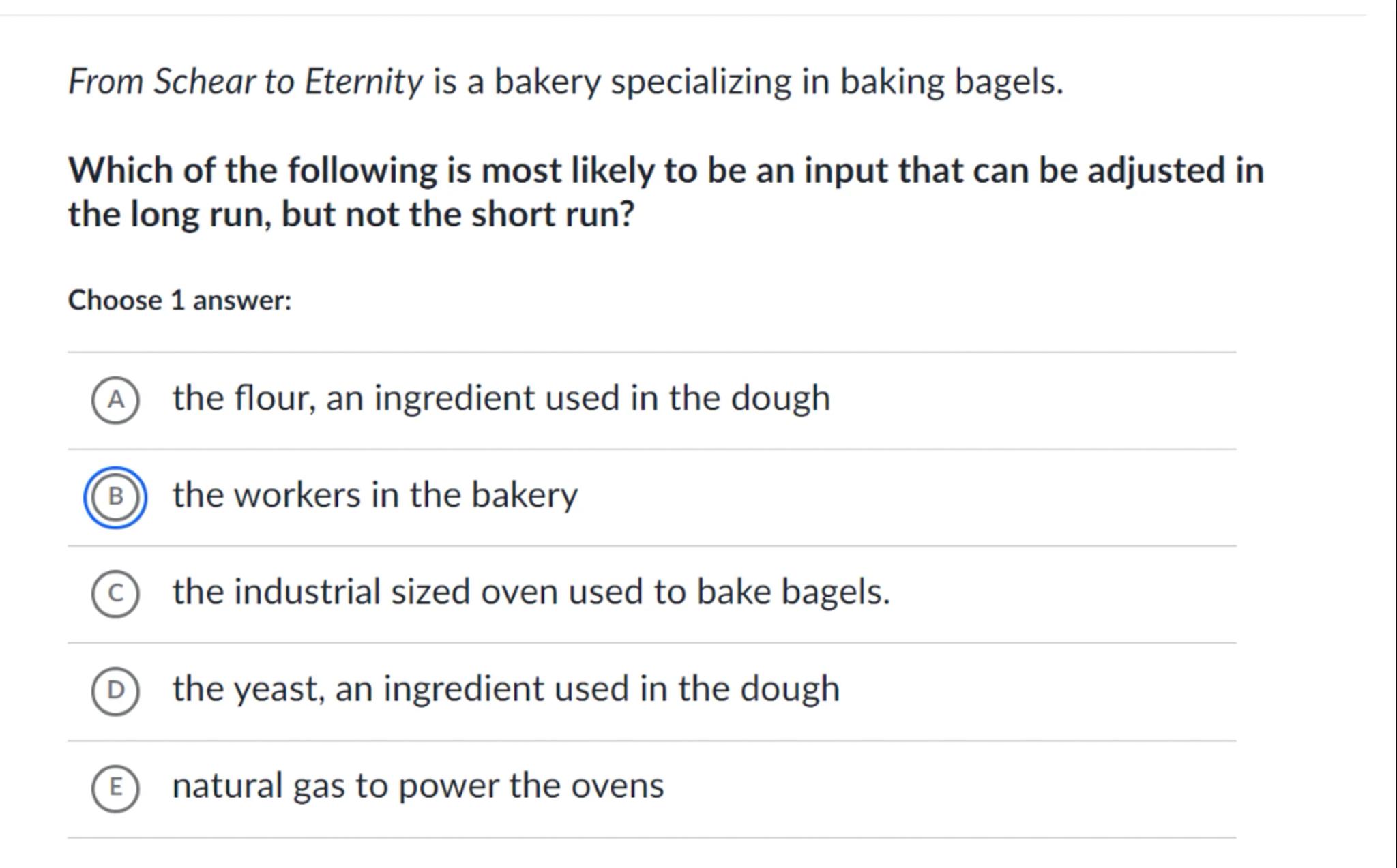Viewport: 1397px width, 868px height.
Task: Click the 'natural gas to power the ovens' text
Action: click(x=417, y=785)
